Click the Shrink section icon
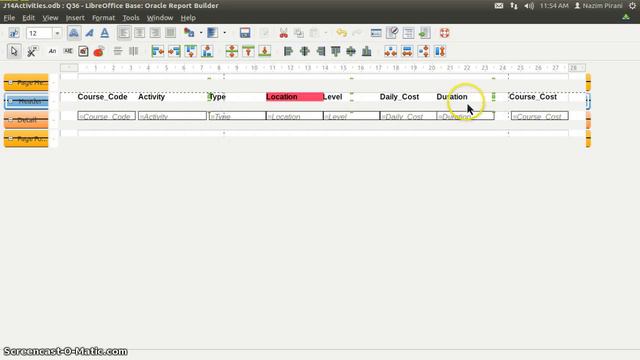 (231, 51)
